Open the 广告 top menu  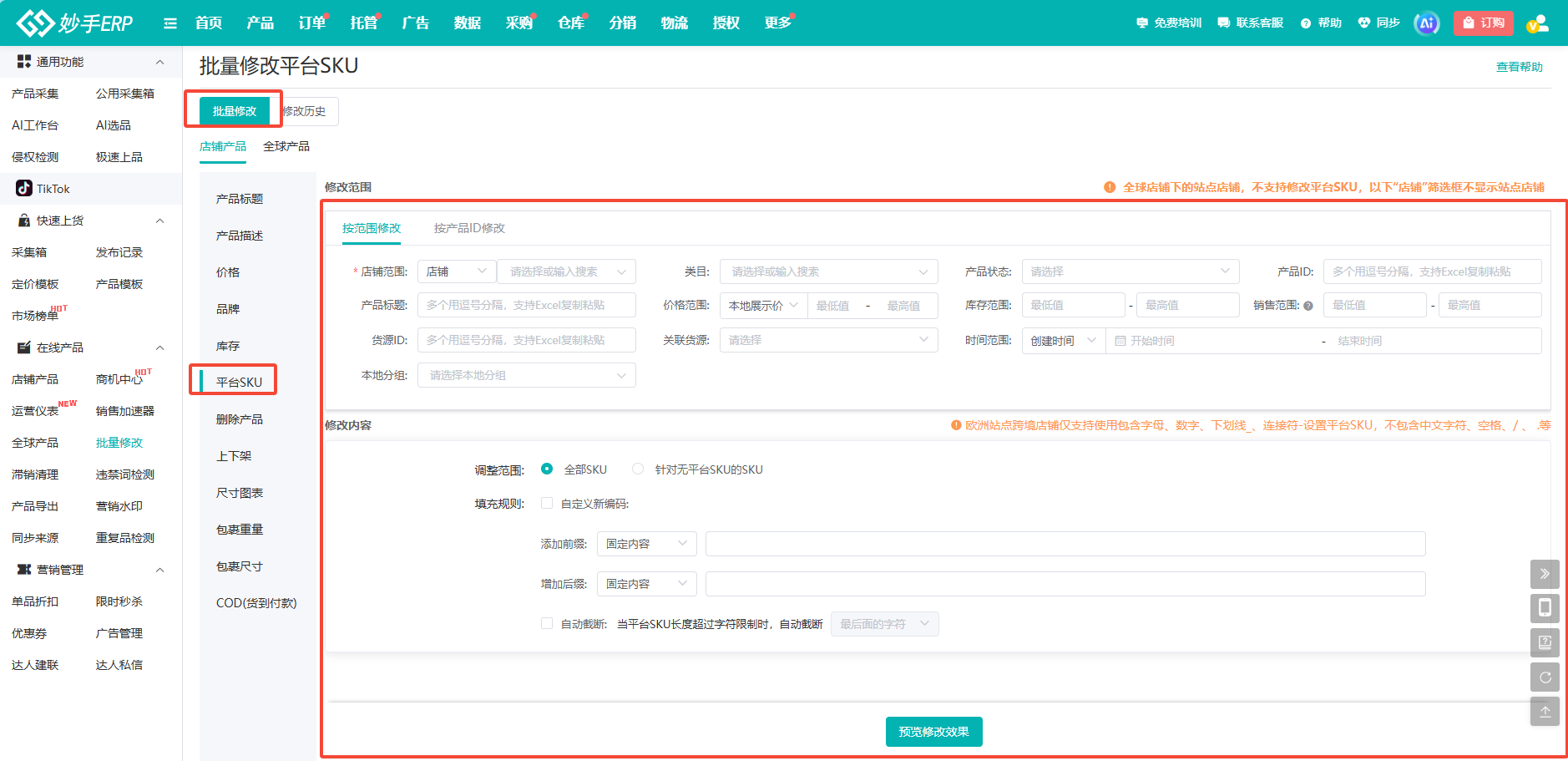(x=416, y=23)
